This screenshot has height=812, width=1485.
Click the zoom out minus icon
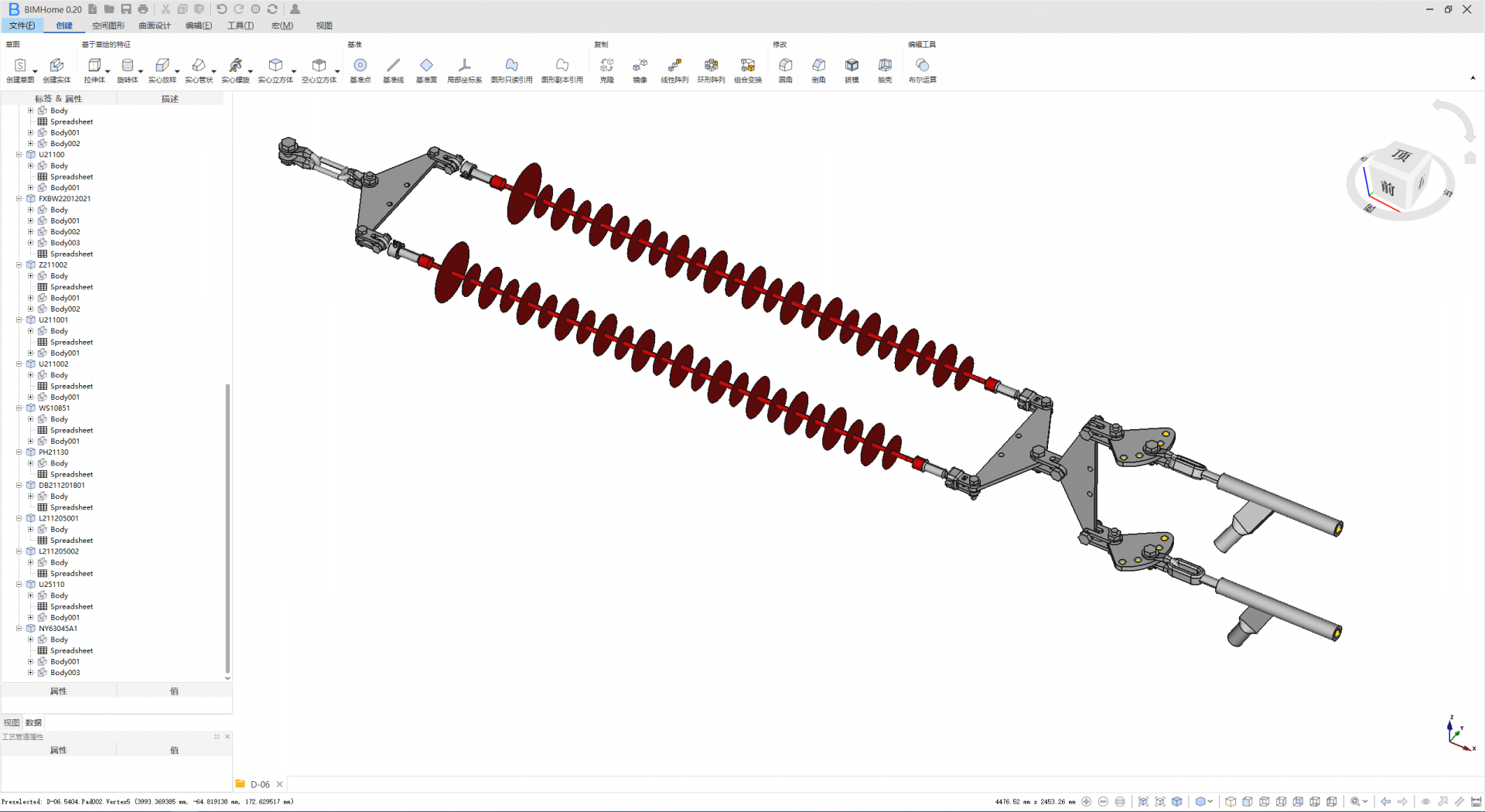click(x=1103, y=802)
